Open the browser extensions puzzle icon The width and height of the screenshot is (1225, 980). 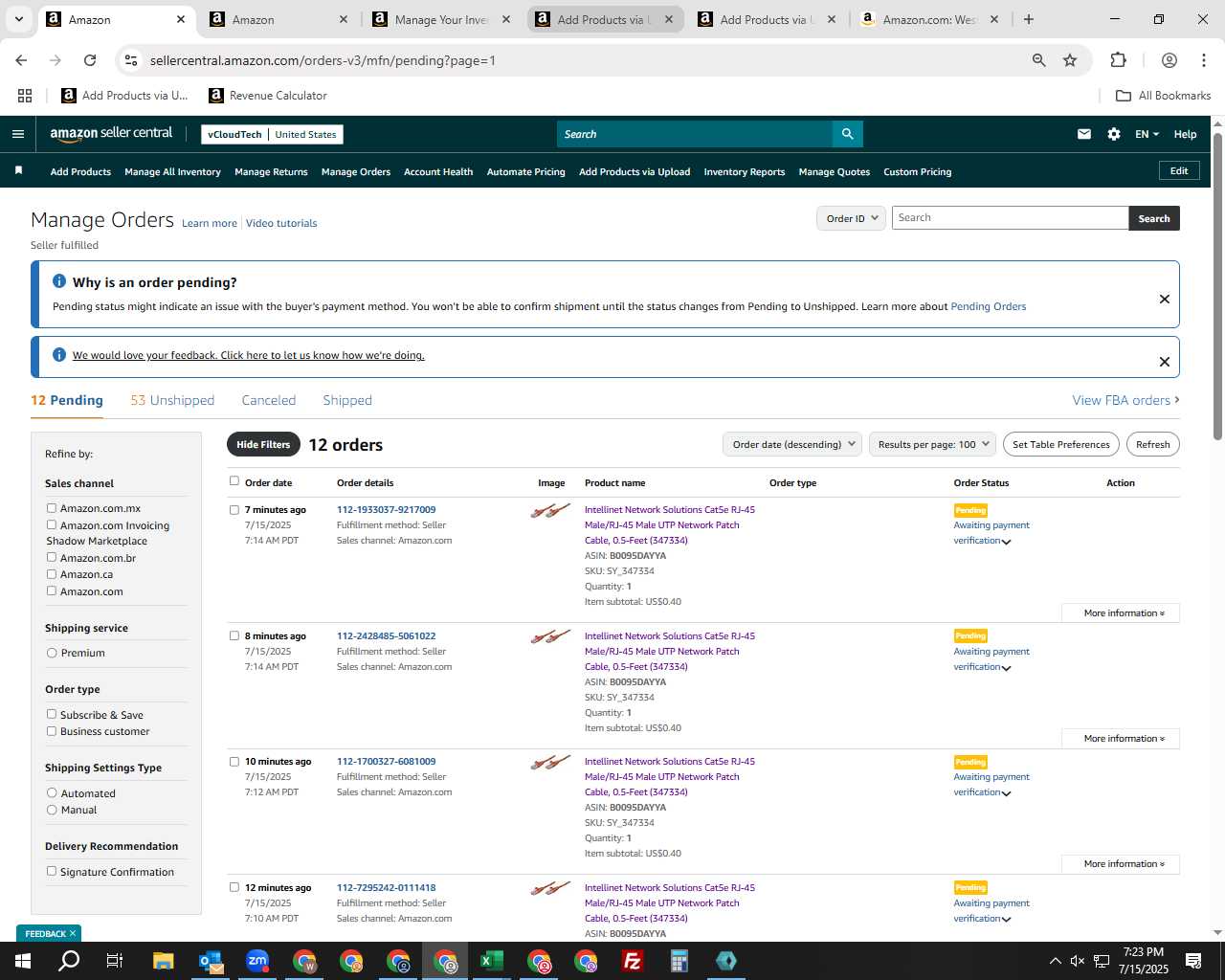(x=1118, y=60)
